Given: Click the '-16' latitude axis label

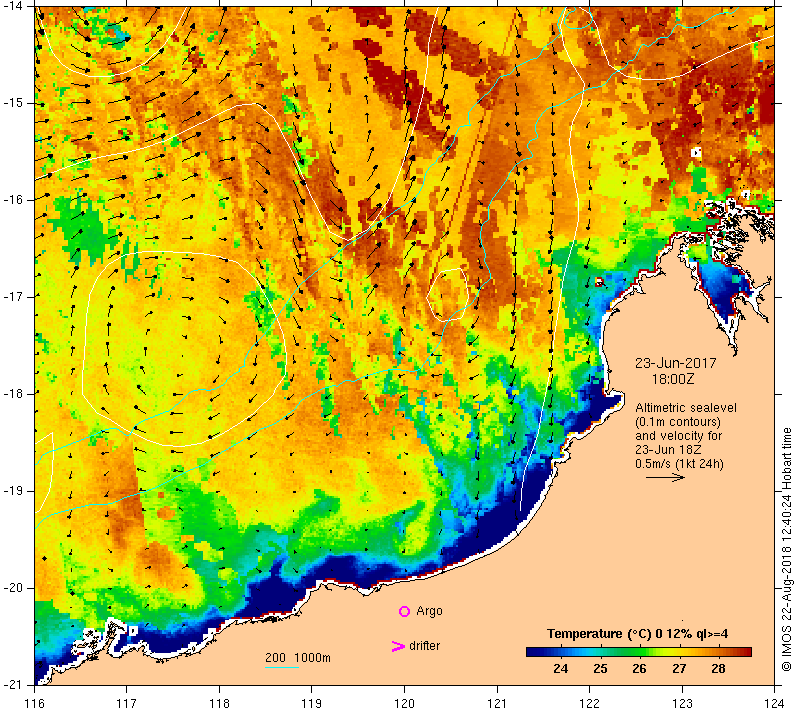Looking at the screenshot, I should point(13,199).
